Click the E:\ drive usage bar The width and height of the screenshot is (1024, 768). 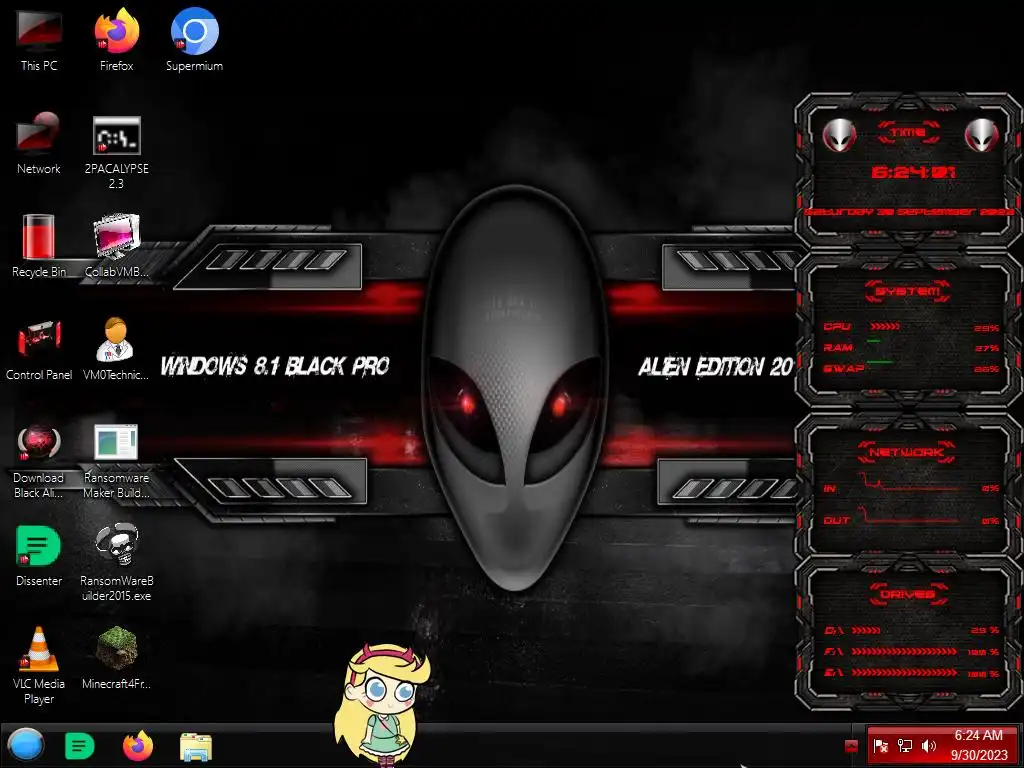[x=904, y=672]
